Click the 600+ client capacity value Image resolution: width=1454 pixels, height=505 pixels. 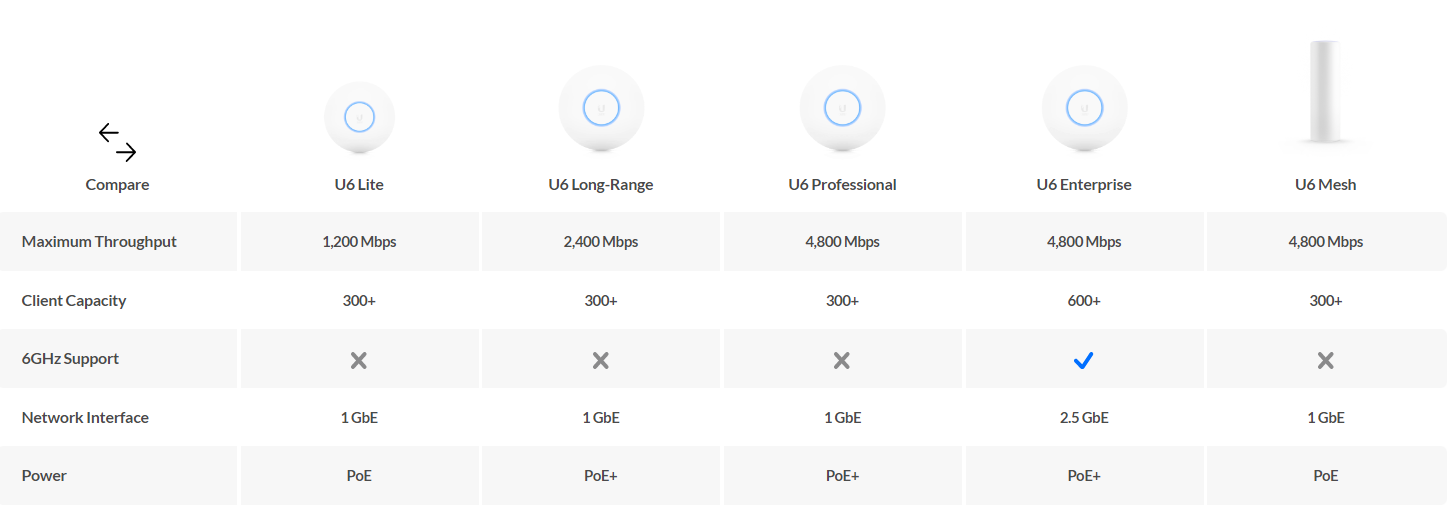click(x=1084, y=301)
